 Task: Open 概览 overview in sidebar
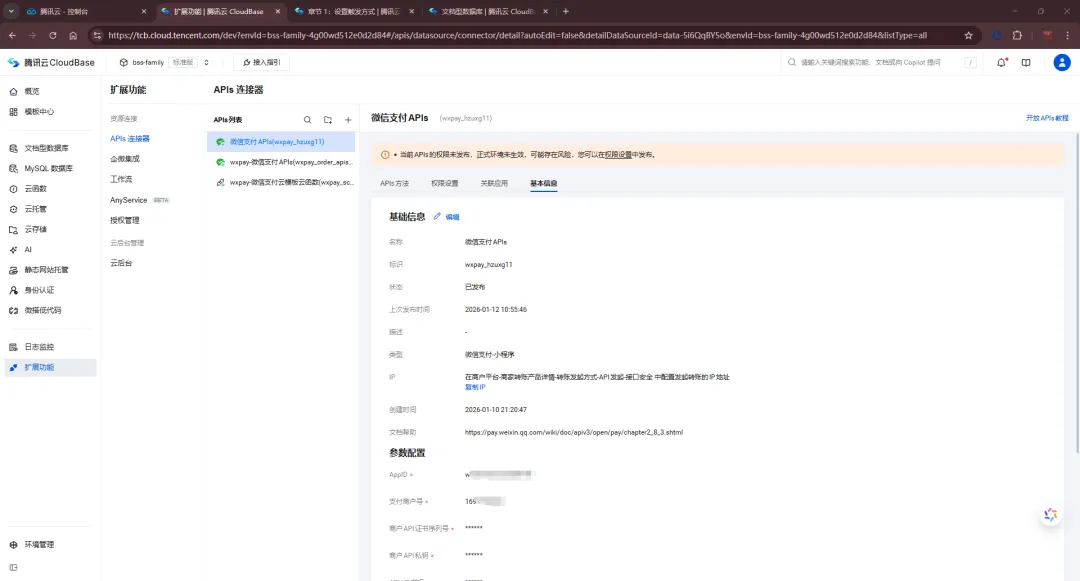click(32, 91)
